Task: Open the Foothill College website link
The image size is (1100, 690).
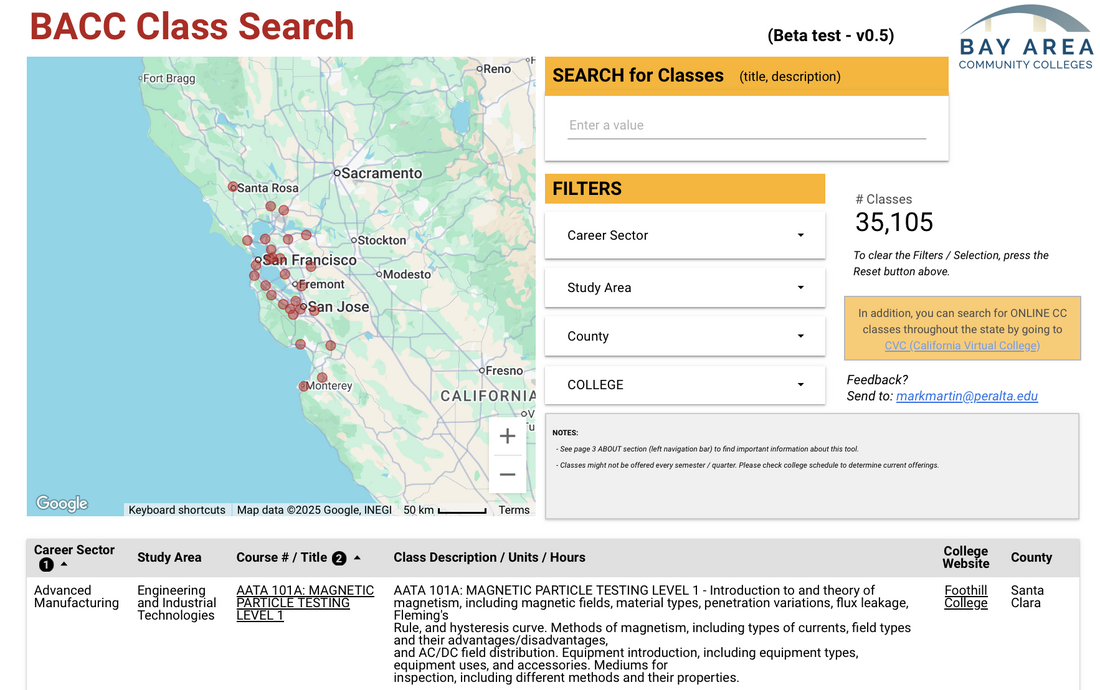Action: coord(965,597)
